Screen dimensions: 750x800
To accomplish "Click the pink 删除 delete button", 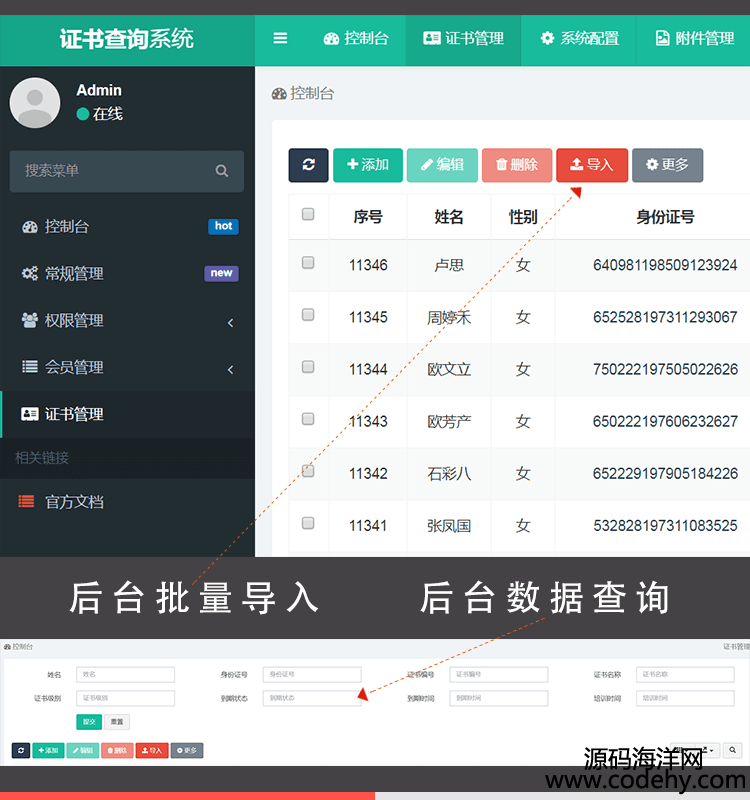I will click(517, 165).
